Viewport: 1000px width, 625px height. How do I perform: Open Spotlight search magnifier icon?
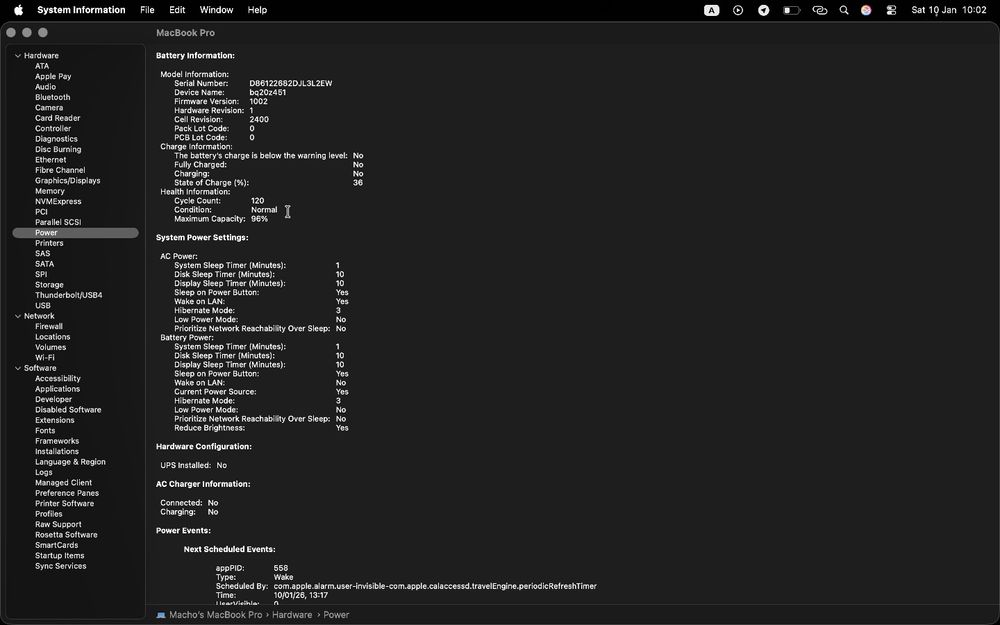click(844, 10)
